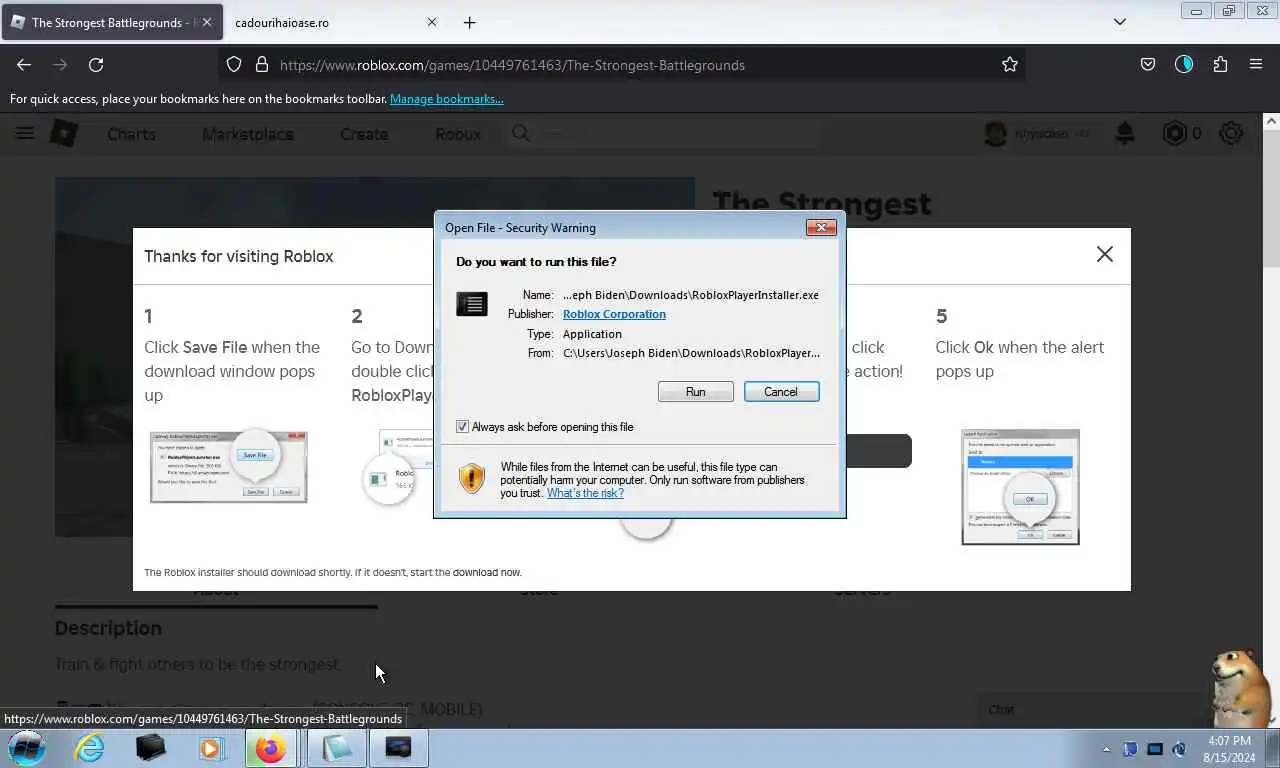The height and width of the screenshot is (768, 1280).
Task: Click the Firefox taskbar button
Action: point(271,748)
